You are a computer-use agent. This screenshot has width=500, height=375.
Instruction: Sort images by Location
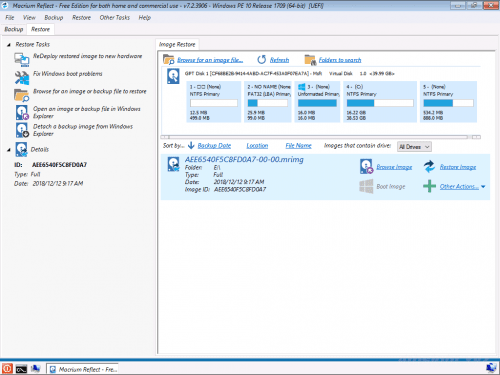(257, 146)
